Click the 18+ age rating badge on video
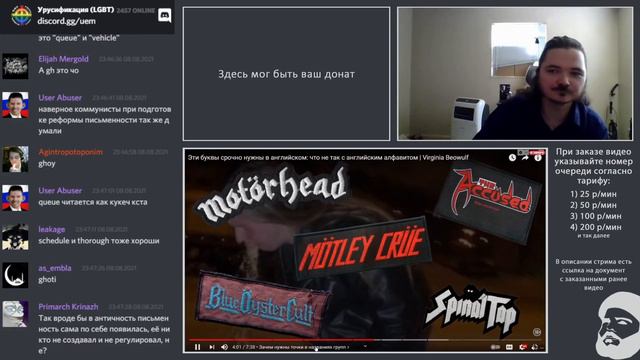 (537, 332)
